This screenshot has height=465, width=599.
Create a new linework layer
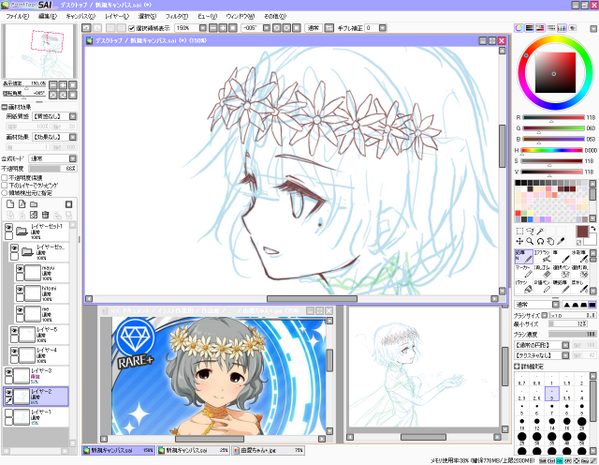coord(22,204)
